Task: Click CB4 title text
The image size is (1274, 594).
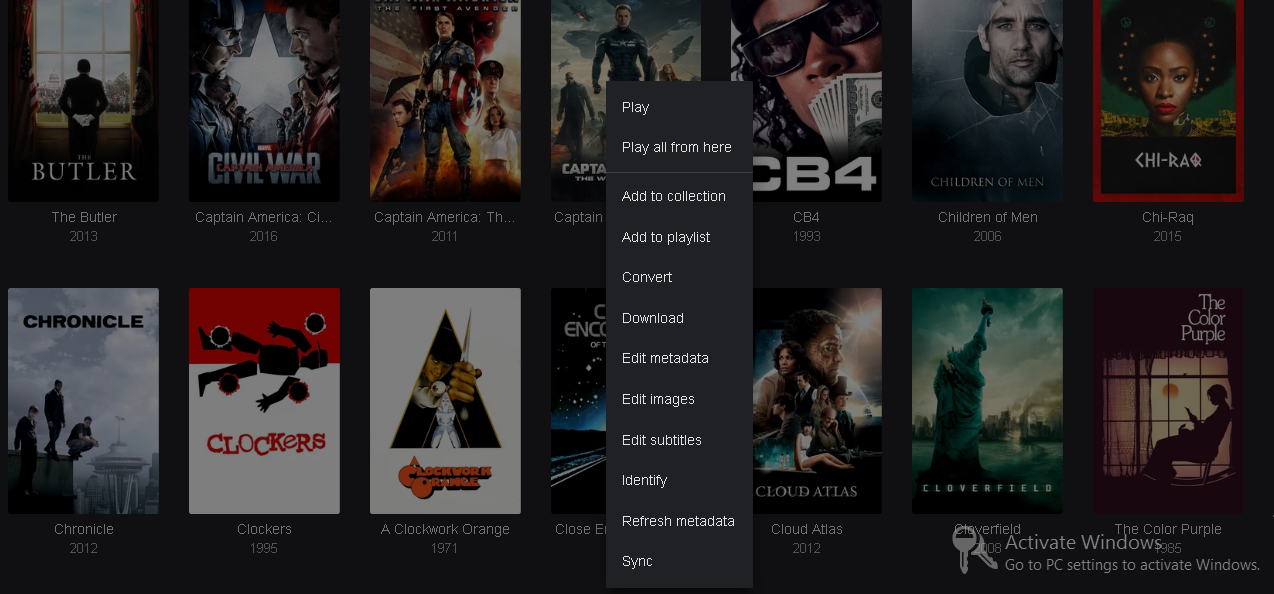Action: click(806, 217)
